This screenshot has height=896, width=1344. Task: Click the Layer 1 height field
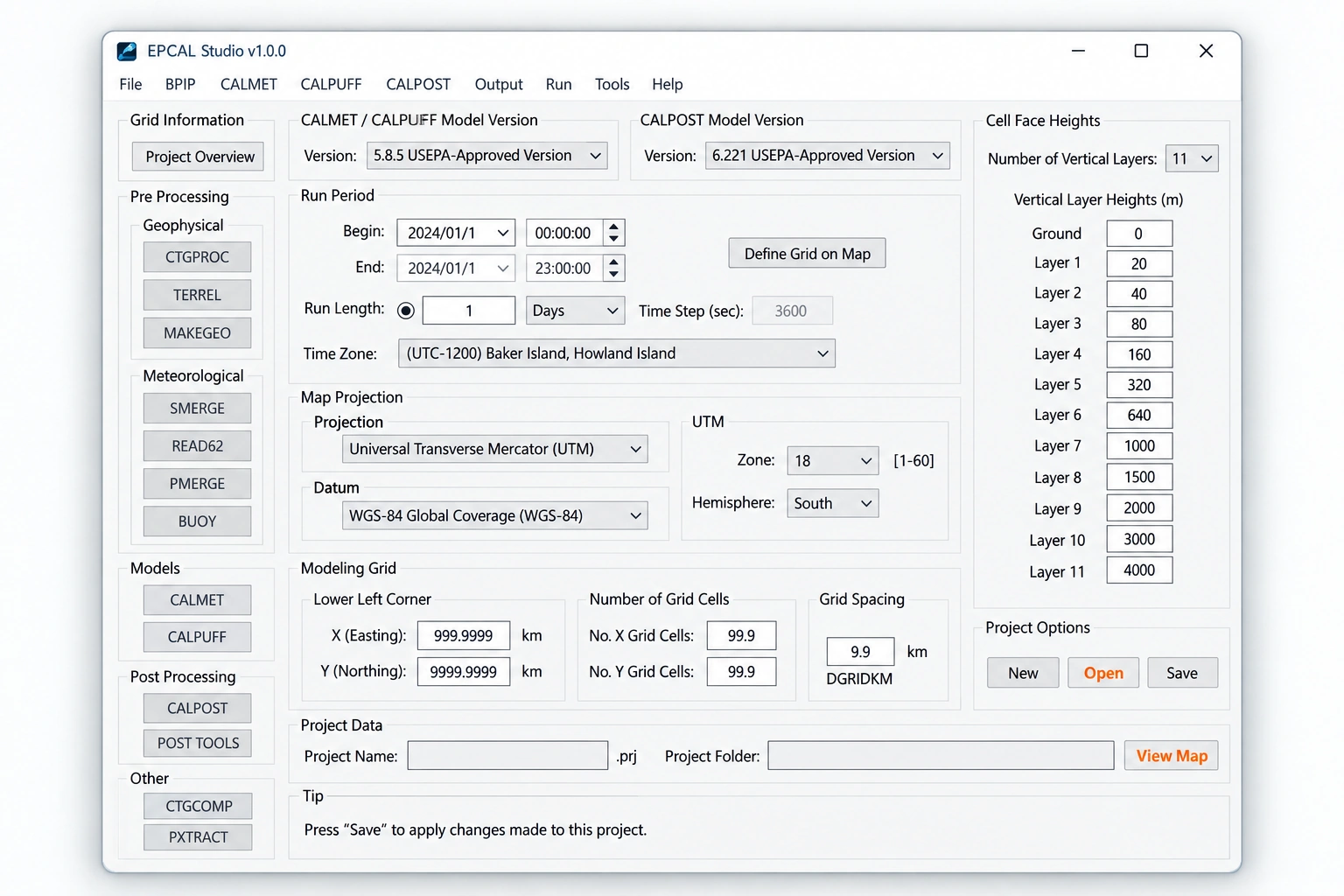pos(1139,264)
